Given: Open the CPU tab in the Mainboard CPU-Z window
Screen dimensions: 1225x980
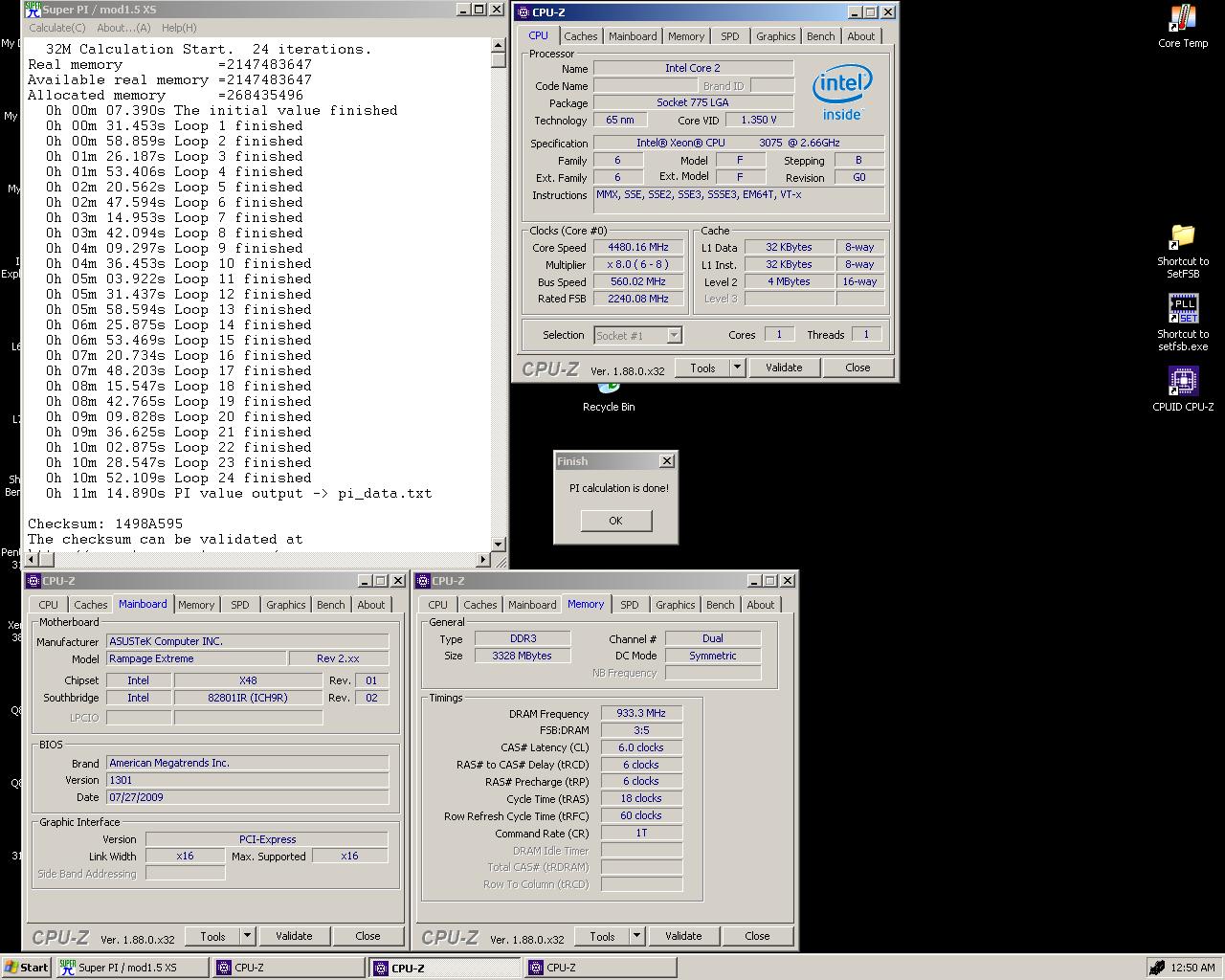Looking at the screenshot, I should point(48,605).
